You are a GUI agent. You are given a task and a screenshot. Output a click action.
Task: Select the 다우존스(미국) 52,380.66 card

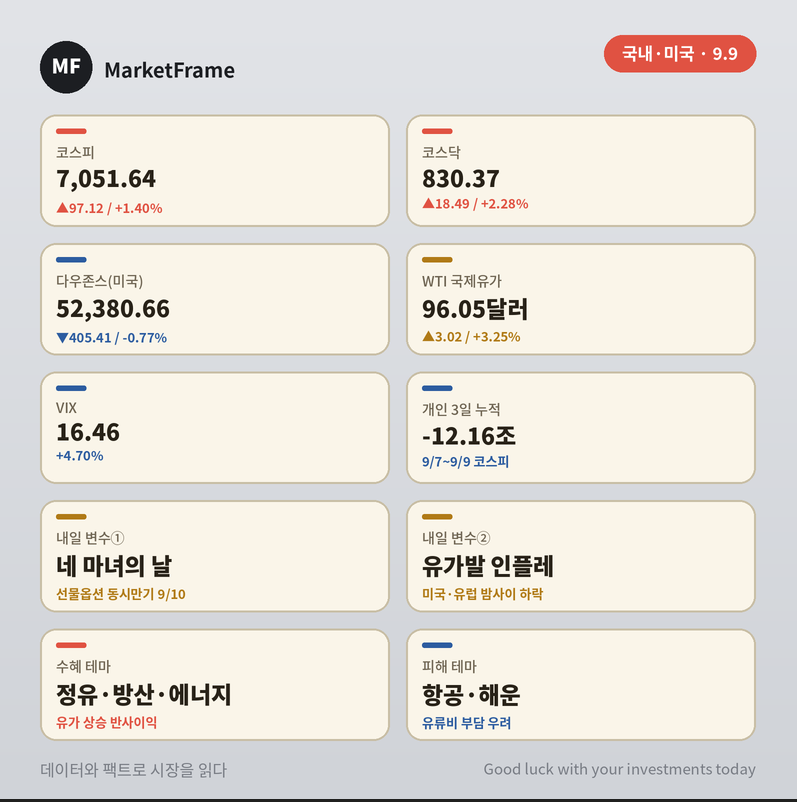pos(215,299)
